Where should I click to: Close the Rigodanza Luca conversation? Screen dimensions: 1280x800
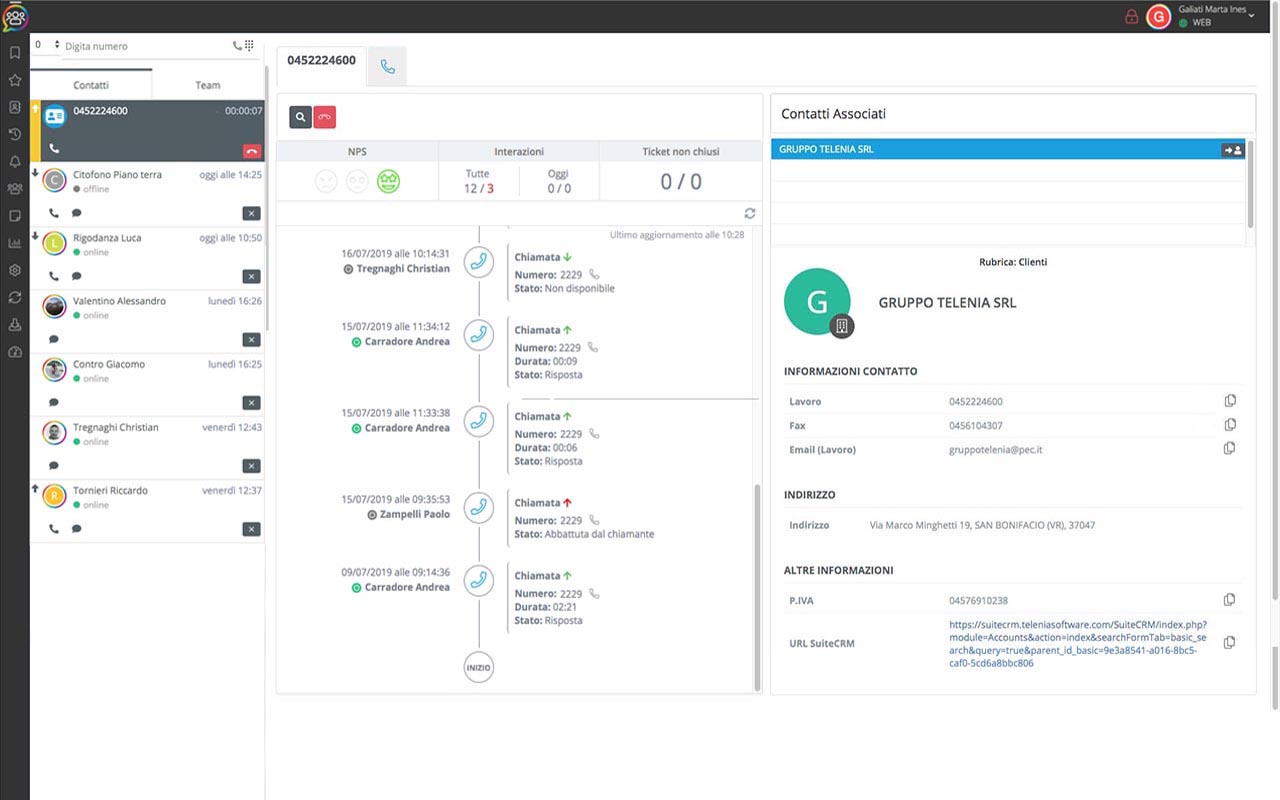(x=251, y=276)
